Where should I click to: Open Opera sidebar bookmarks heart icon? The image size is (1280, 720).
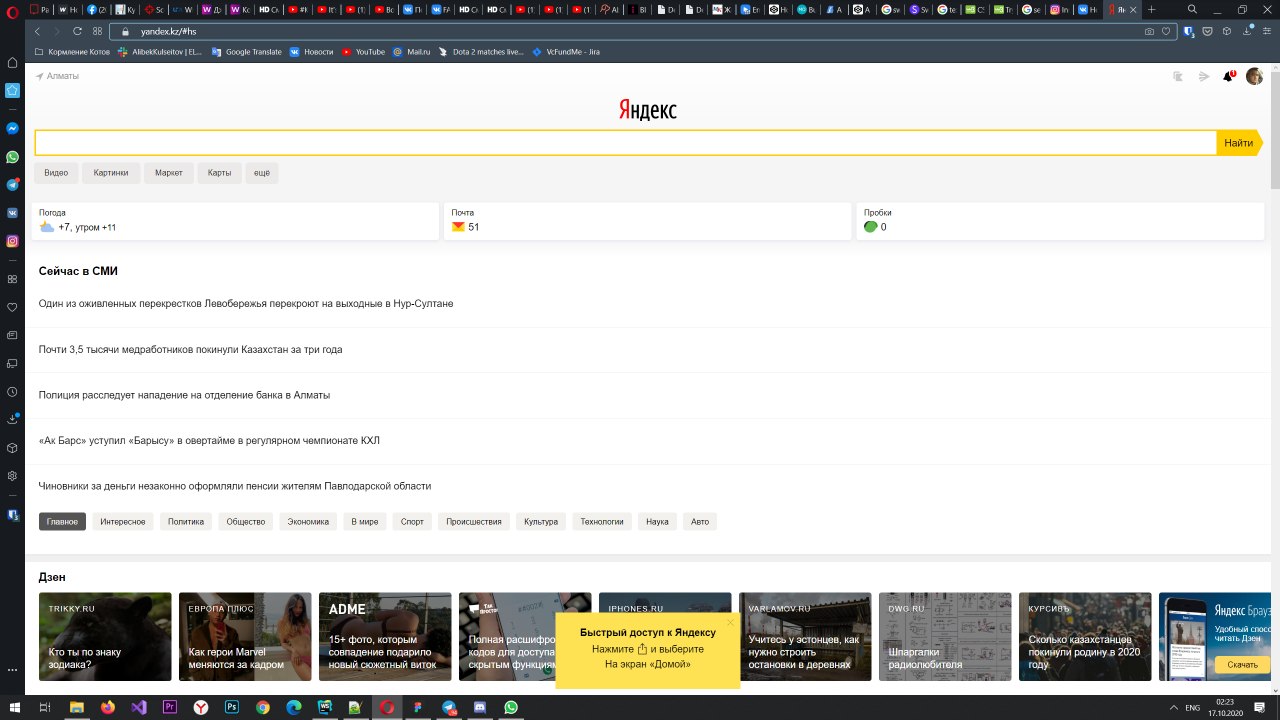click(x=12, y=307)
